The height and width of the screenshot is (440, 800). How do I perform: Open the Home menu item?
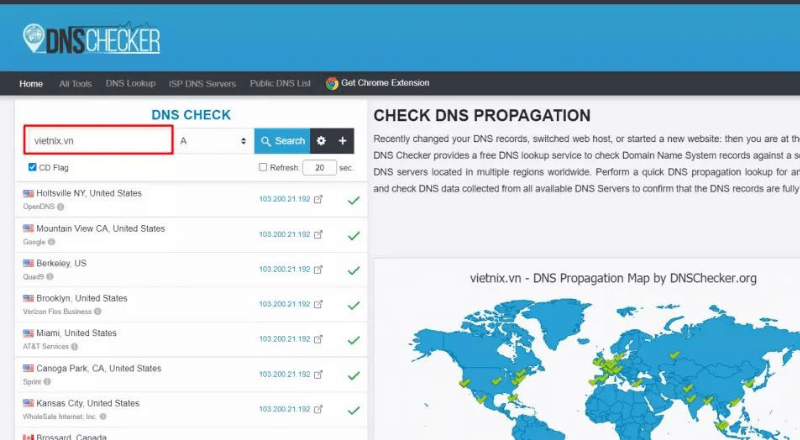[31, 84]
